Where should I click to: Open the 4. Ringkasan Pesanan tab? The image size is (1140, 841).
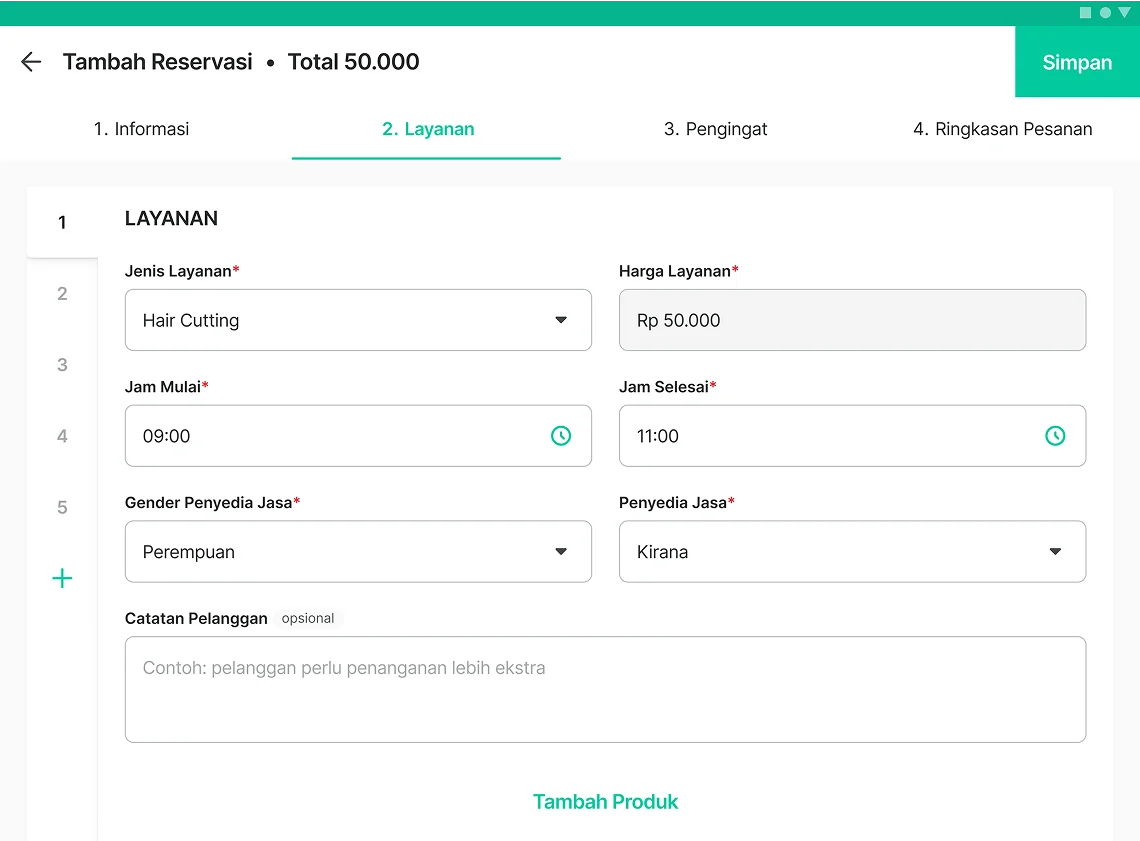pos(1003,129)
